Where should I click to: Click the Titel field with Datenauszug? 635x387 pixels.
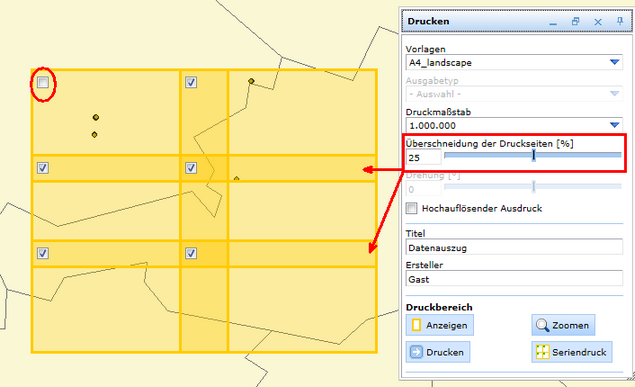514,247
